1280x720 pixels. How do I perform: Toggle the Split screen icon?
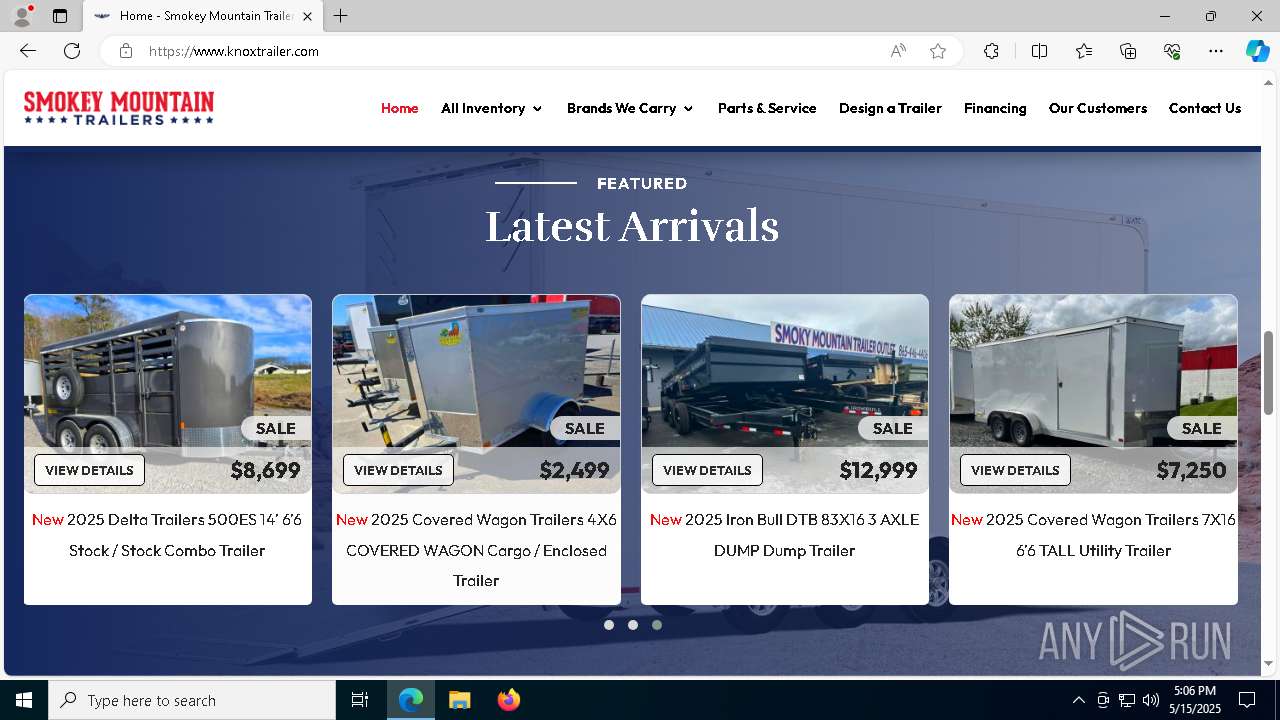[x=1039, y=51]
